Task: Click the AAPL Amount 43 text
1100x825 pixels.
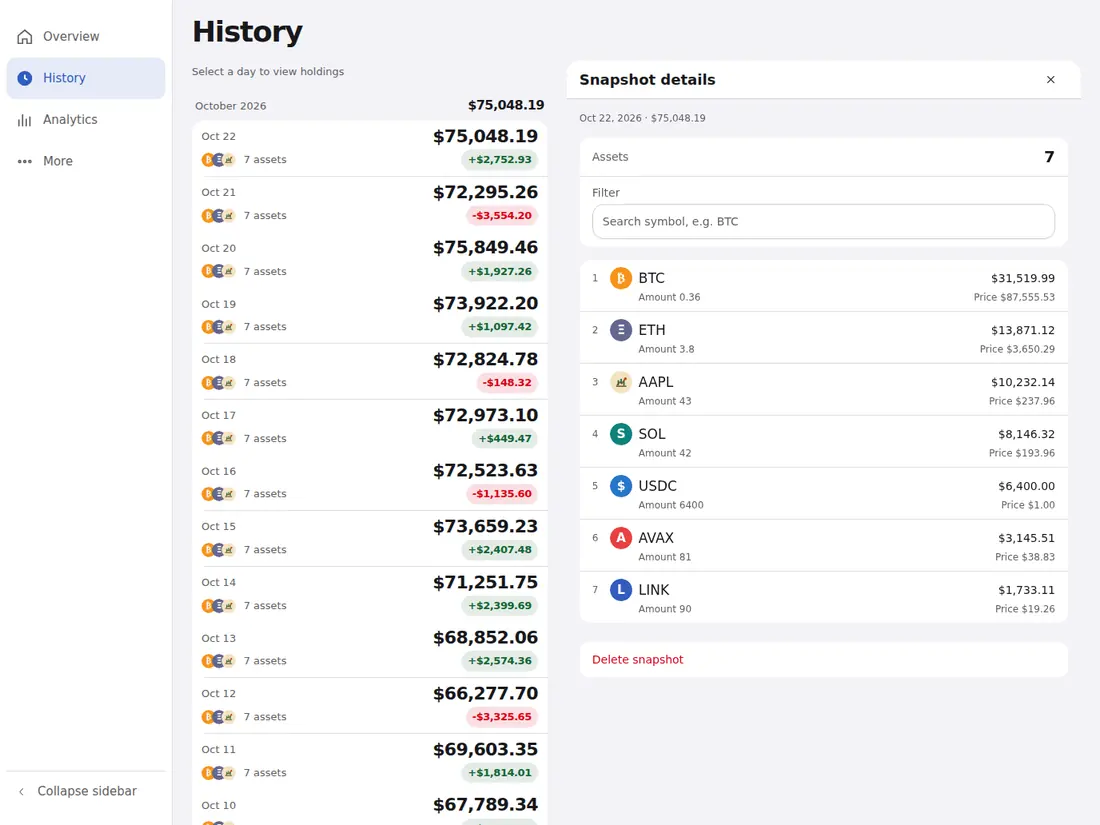Action: click(x=664, y=401)
